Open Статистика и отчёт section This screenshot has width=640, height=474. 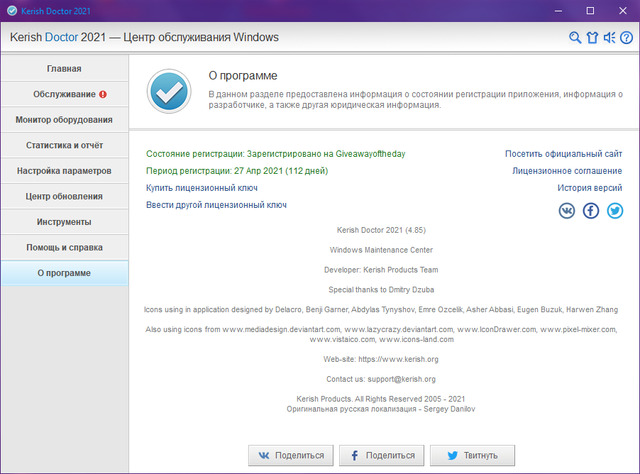[64, 145]
